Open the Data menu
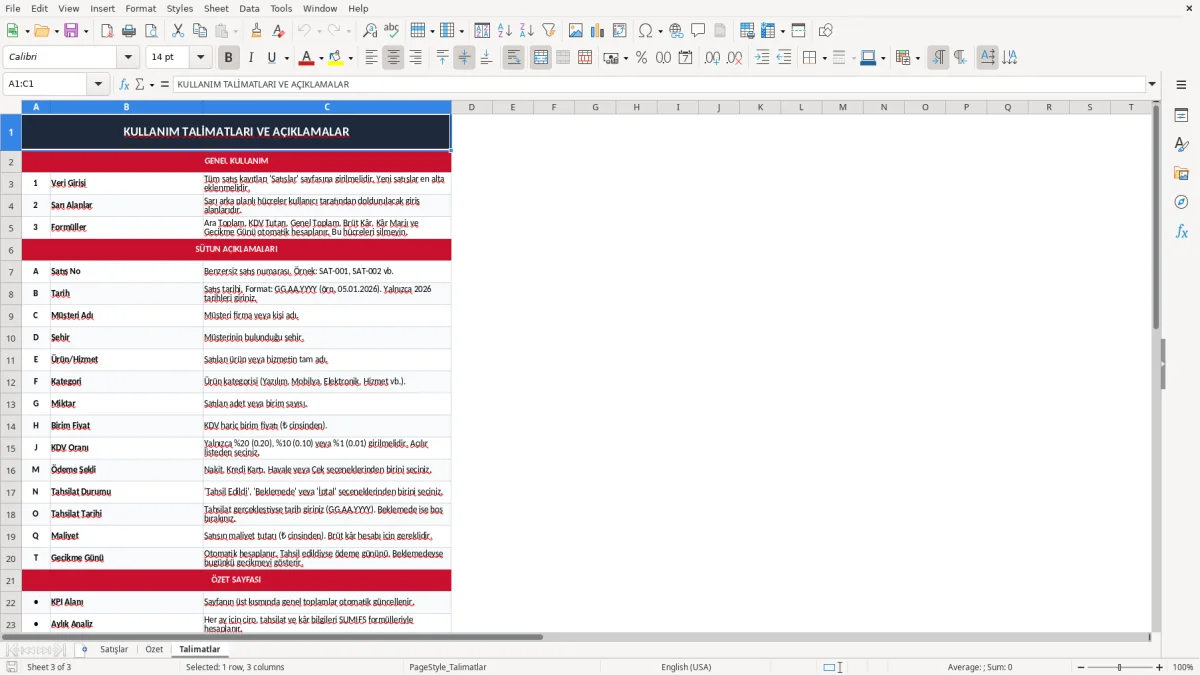The height and width of the screenshot is (675, 1200). coord(249,8)
